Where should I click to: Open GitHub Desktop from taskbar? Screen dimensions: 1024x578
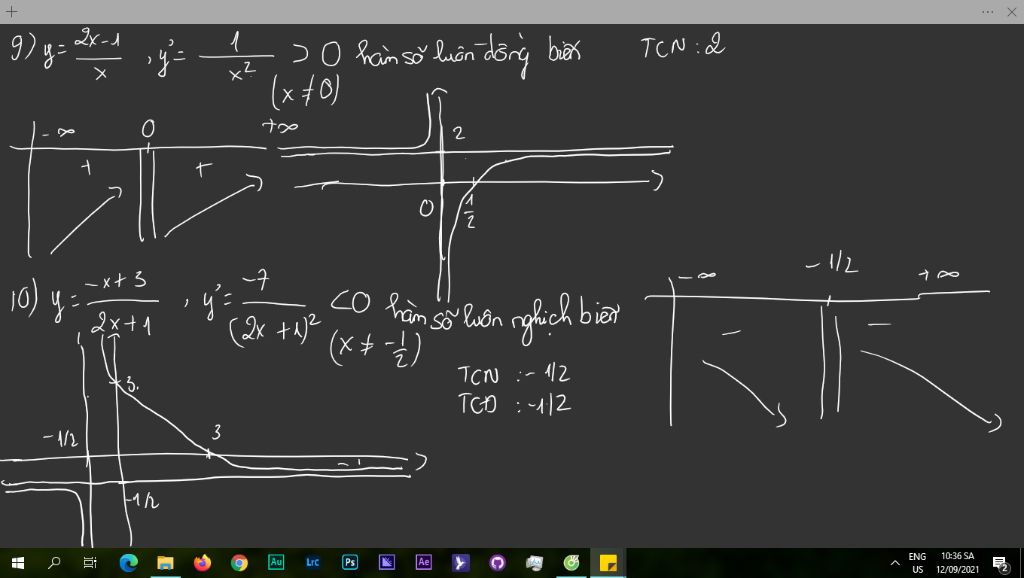pyautogui.click(x=498, y=562)
